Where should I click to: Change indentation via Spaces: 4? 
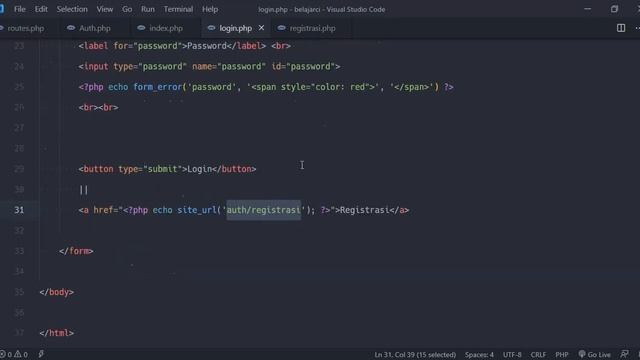479,355
